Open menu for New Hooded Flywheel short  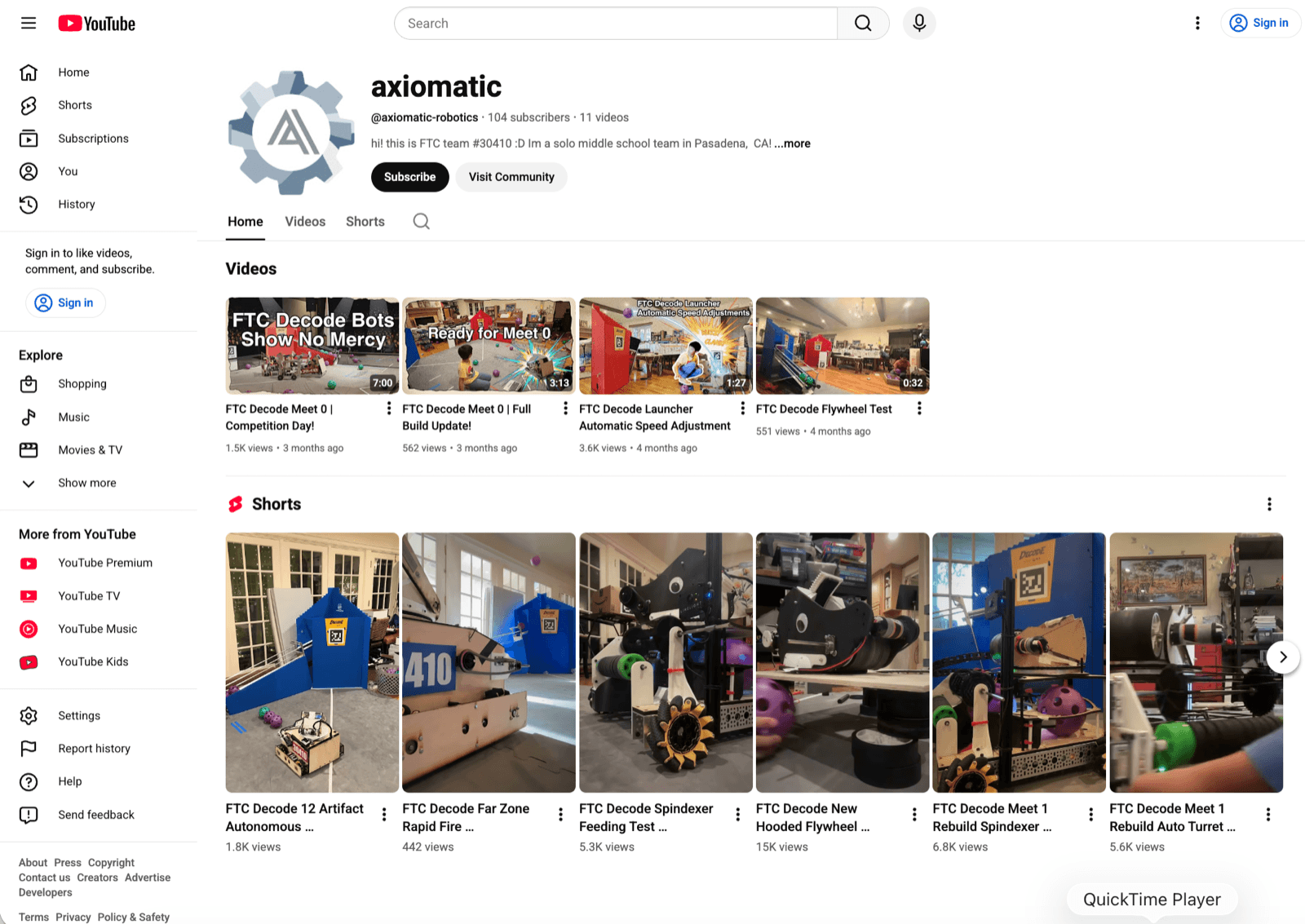914,814
